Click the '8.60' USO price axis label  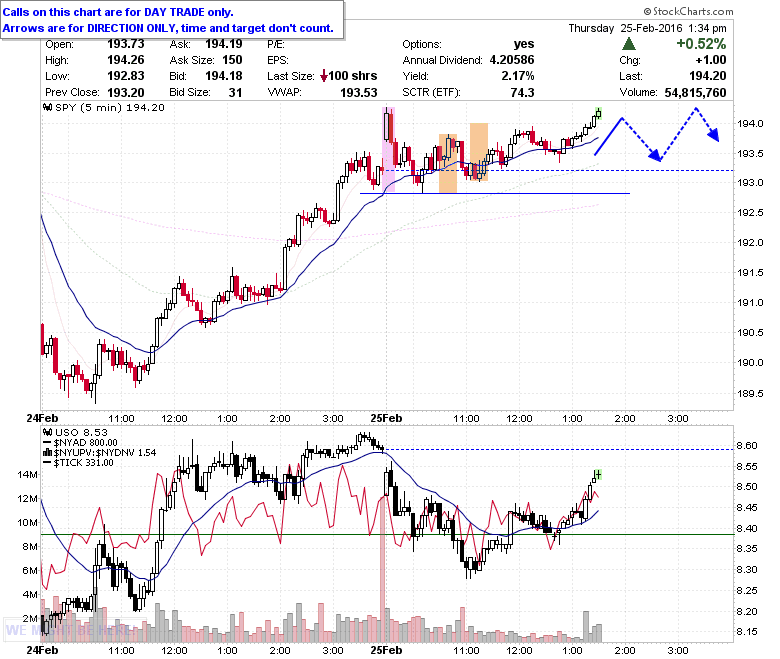point(747,446)
